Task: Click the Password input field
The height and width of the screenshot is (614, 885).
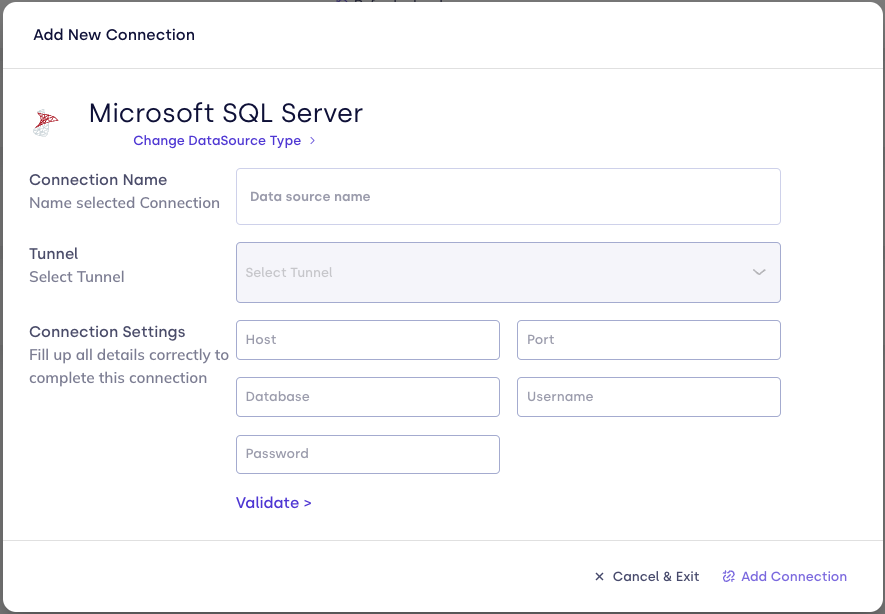Action: [368, 454]
